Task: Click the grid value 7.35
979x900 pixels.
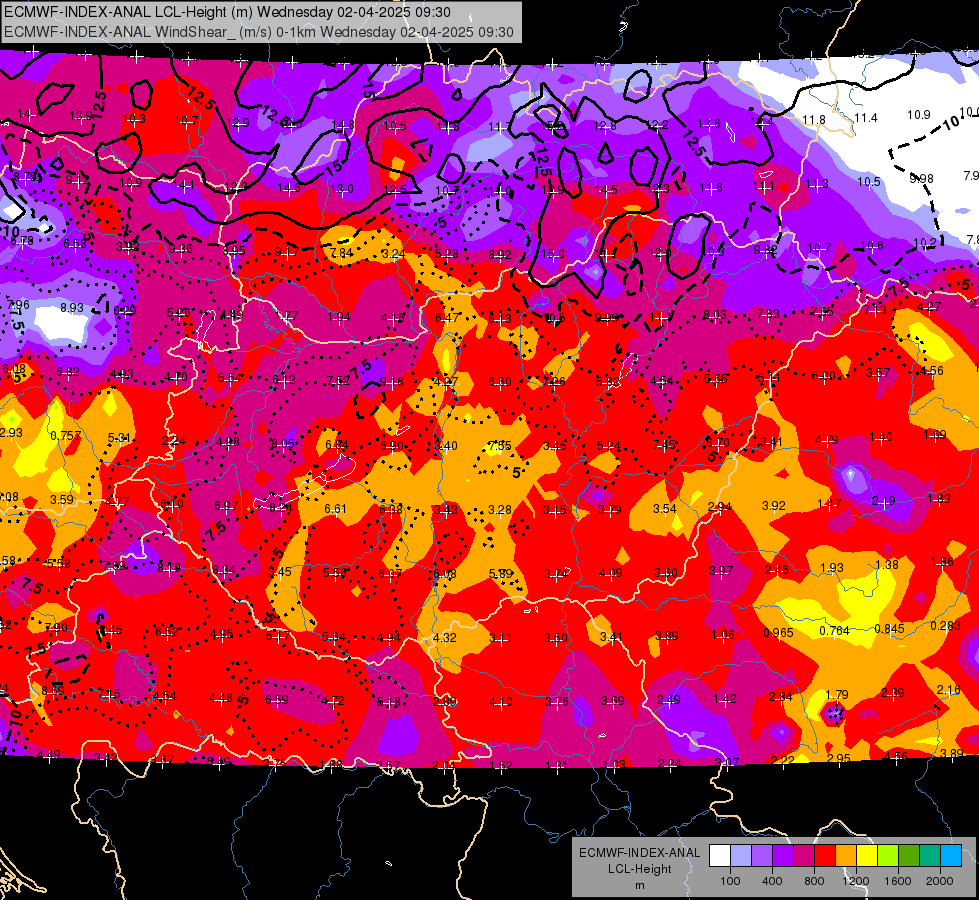Action: point(499,445)
